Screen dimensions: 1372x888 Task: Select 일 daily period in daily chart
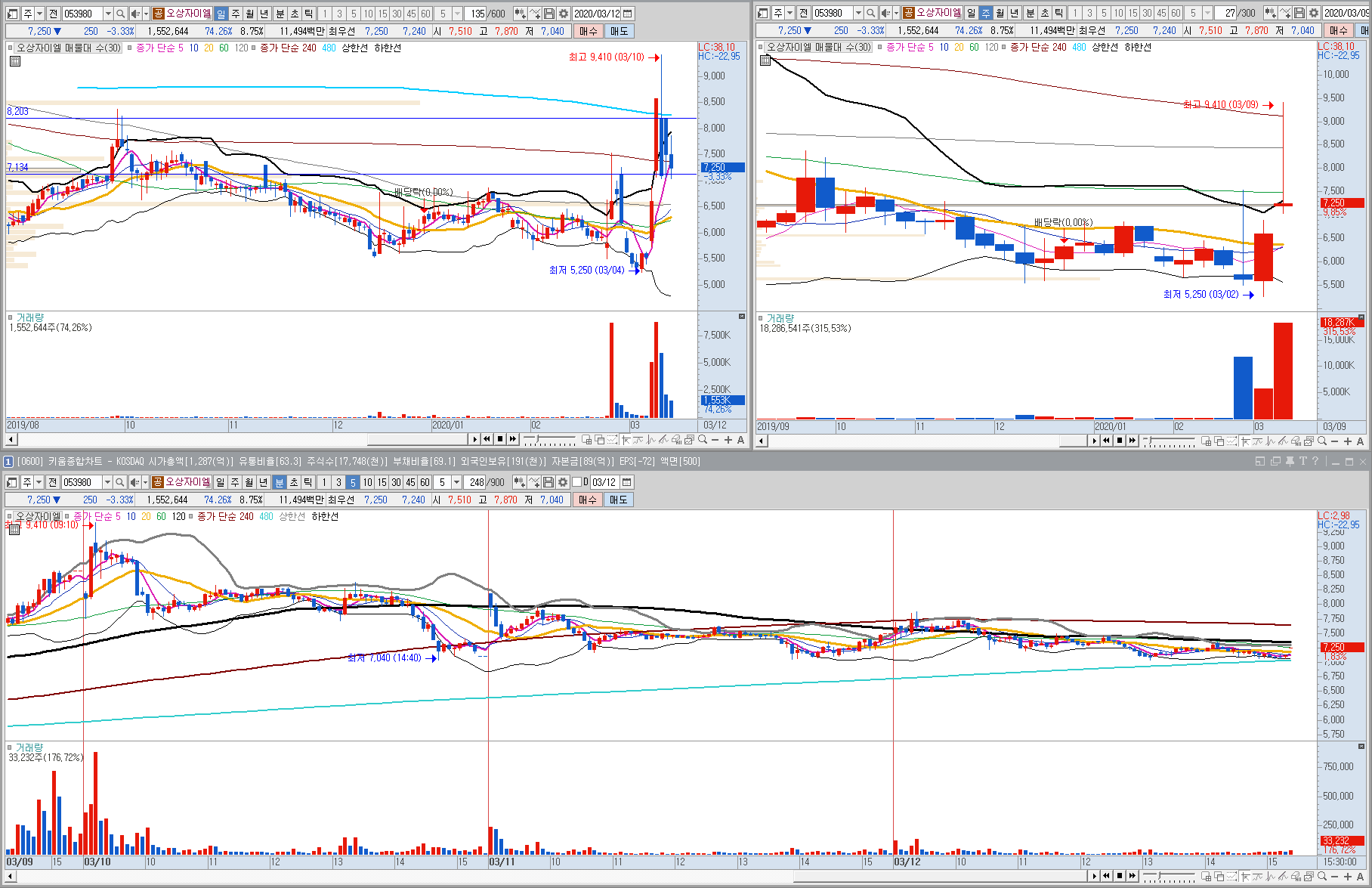(x=221, y=14)
